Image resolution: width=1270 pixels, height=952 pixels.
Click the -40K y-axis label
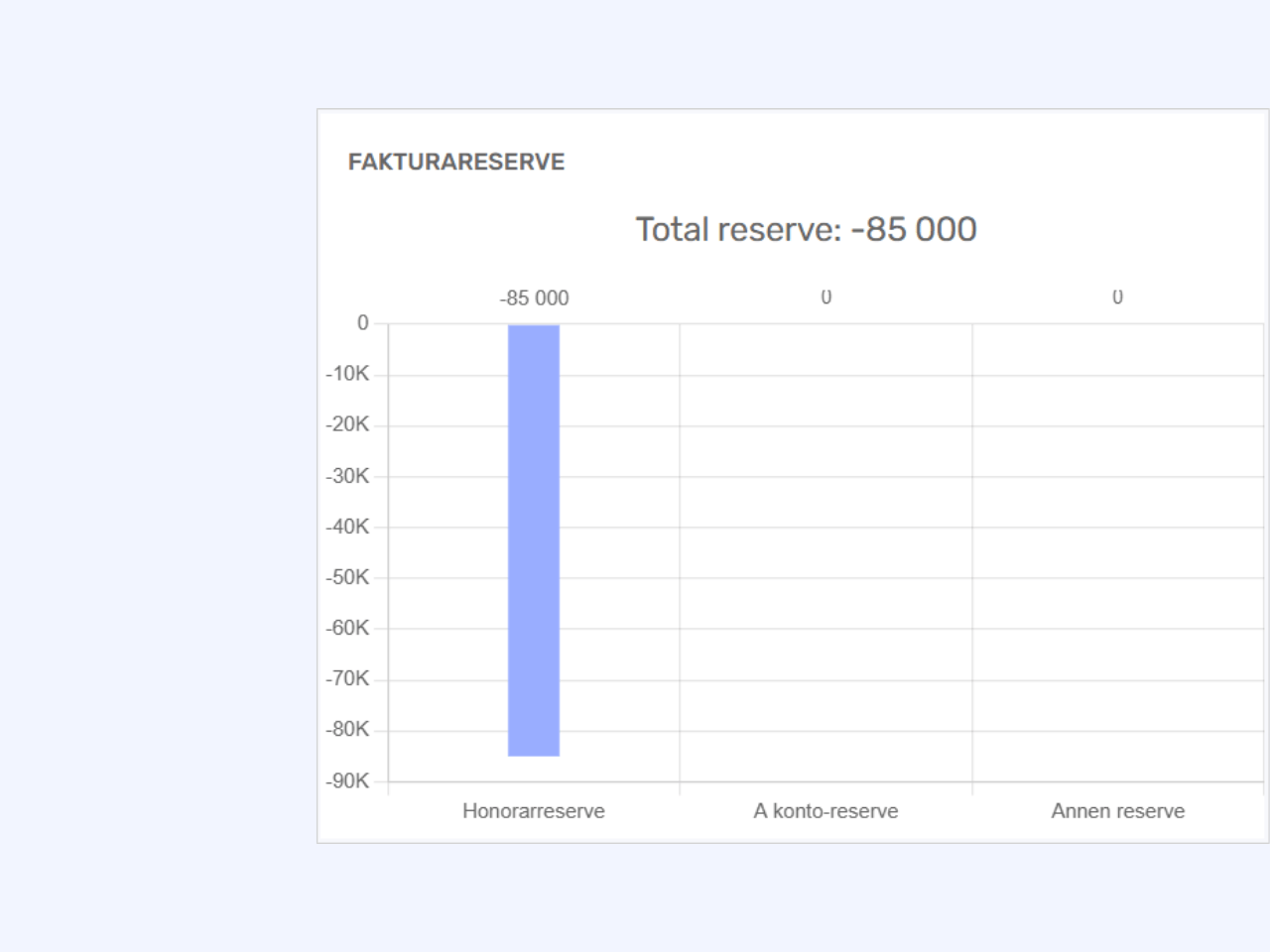click(347, 527)
